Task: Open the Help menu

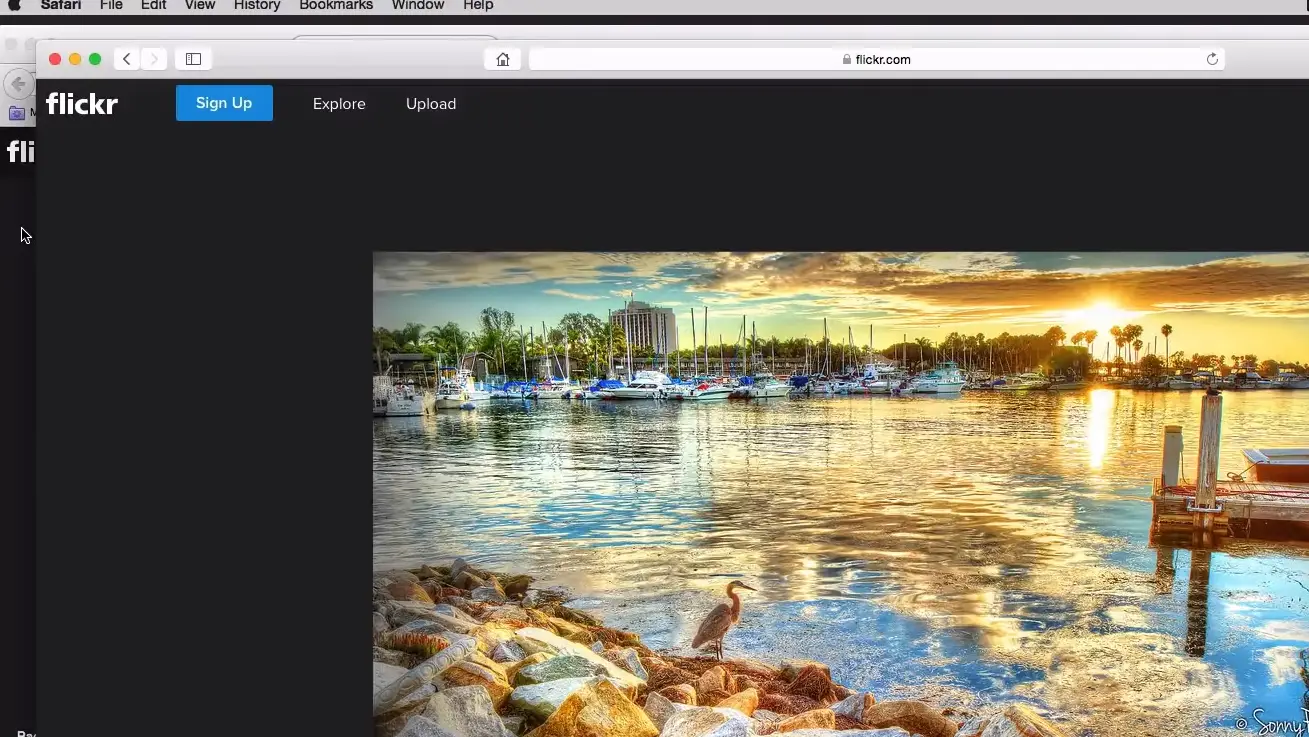Action: (x=478, y=6)
